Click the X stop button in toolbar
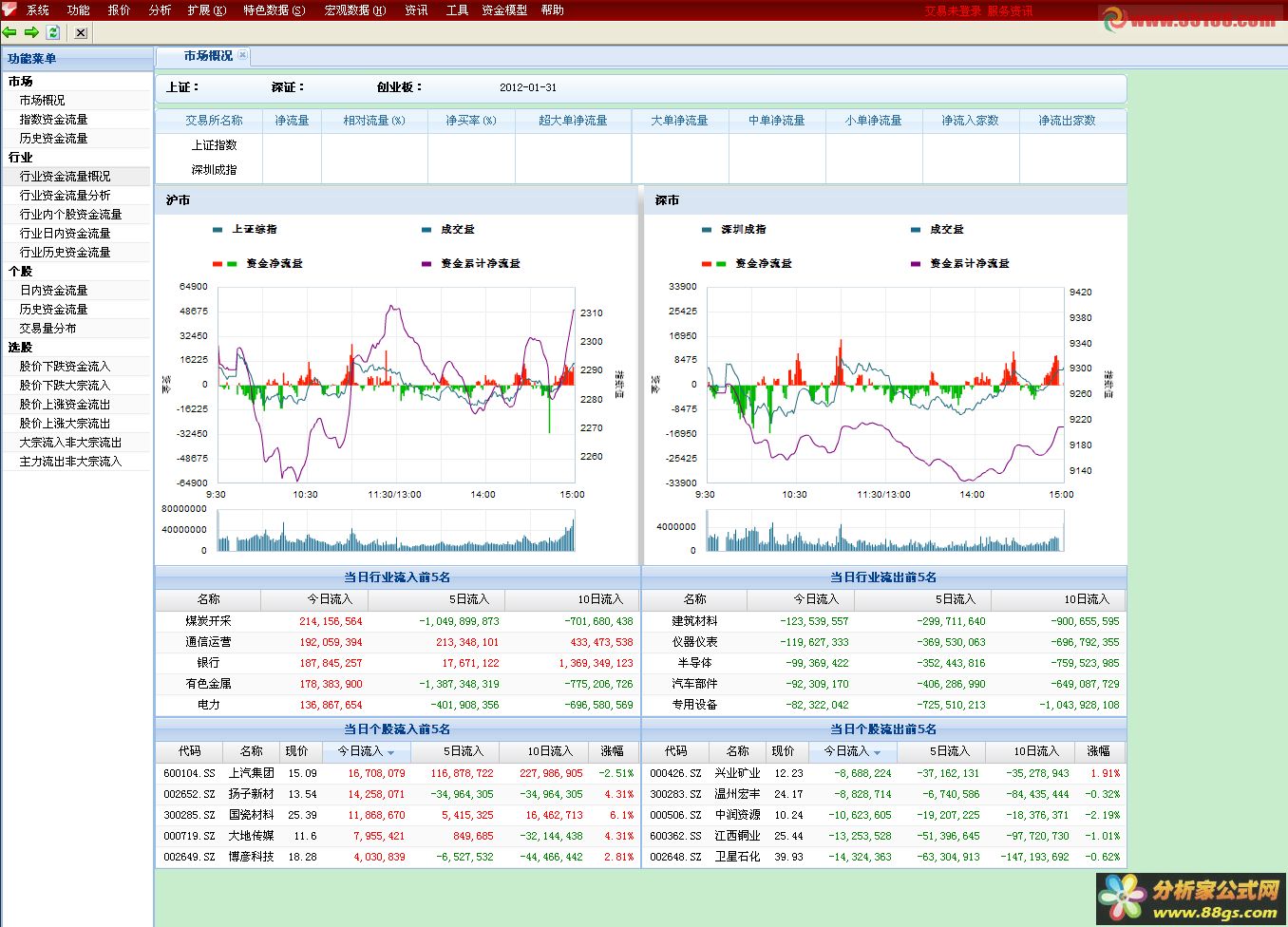 [x=81, y=32]
